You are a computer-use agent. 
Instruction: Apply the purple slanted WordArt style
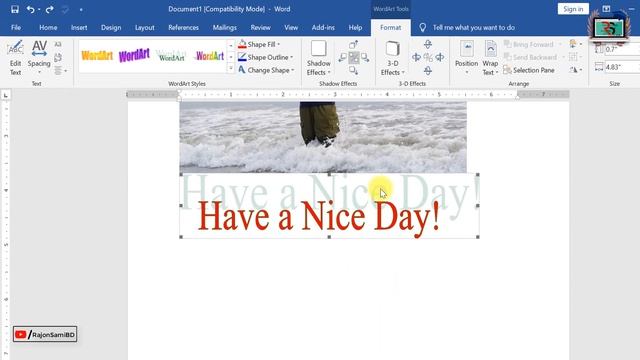[x=134, y=55]
